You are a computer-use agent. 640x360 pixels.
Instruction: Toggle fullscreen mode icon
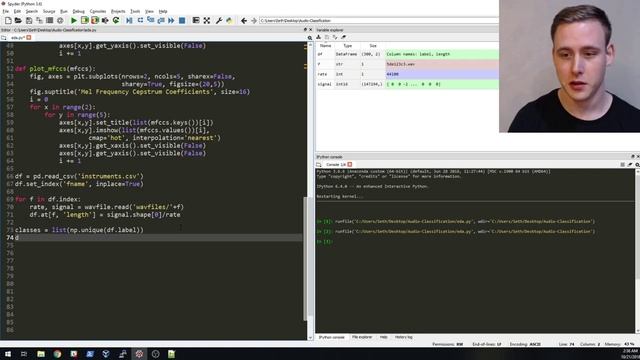[207, 20]
